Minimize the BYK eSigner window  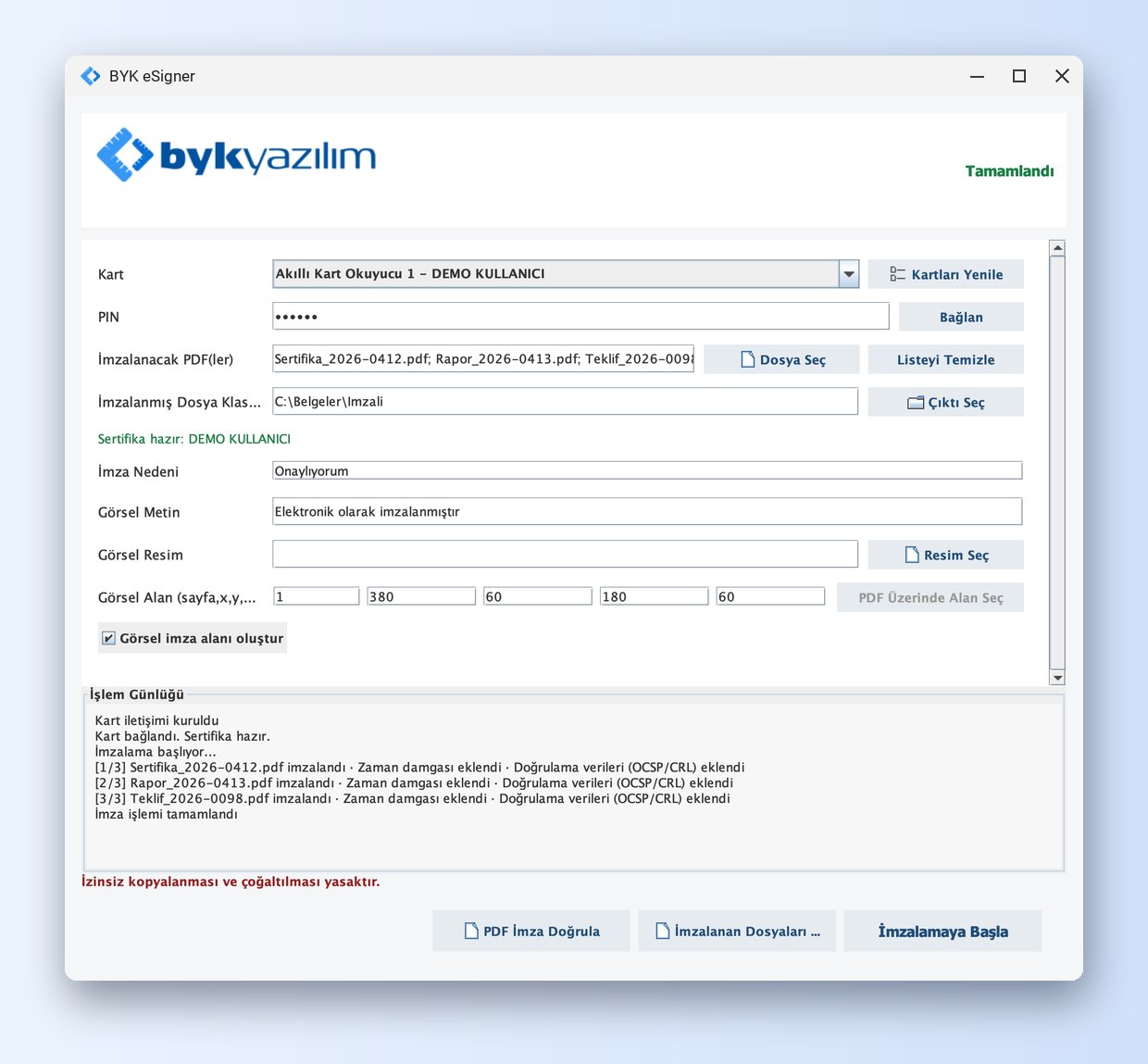point(977,76)
